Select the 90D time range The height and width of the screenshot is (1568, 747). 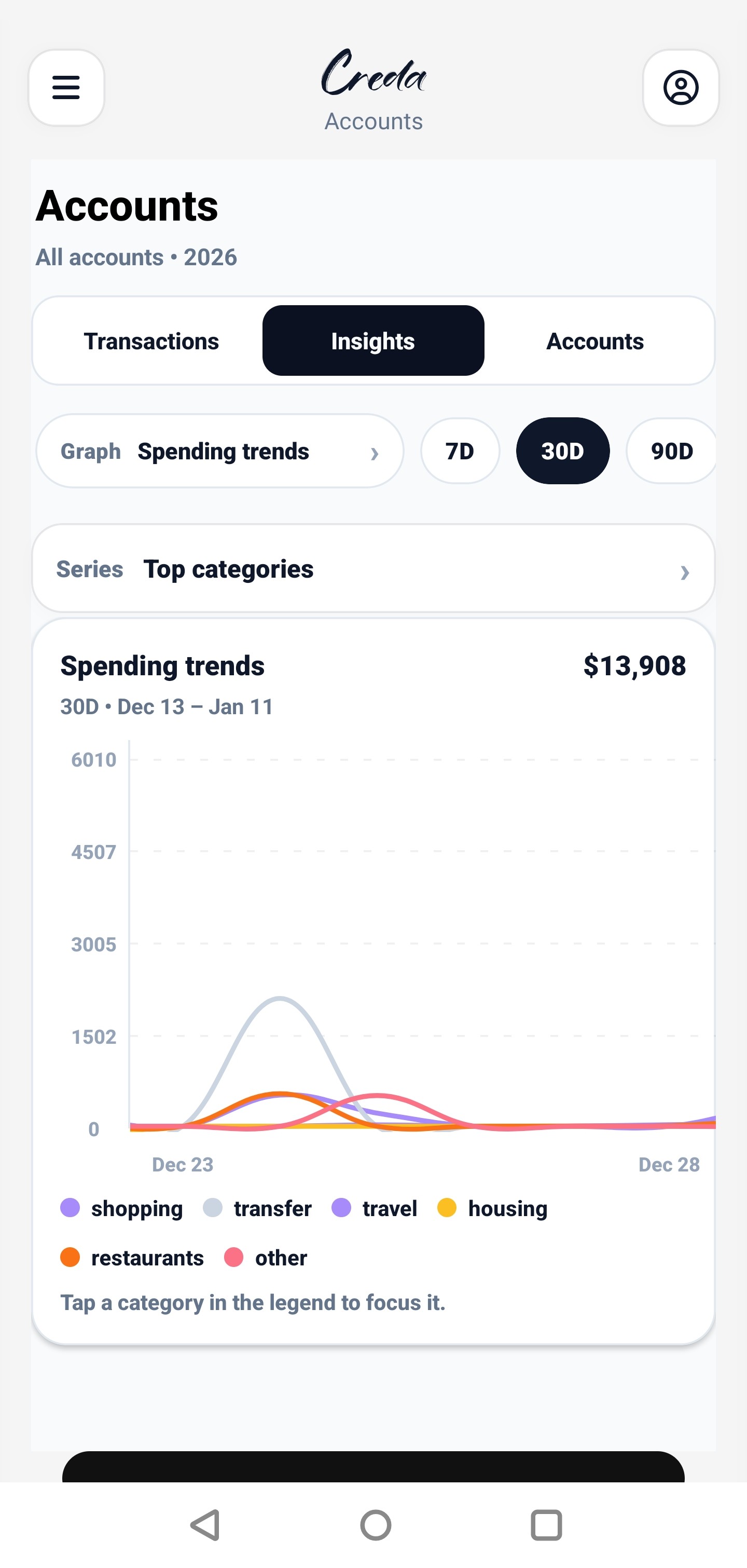point(673,451)
